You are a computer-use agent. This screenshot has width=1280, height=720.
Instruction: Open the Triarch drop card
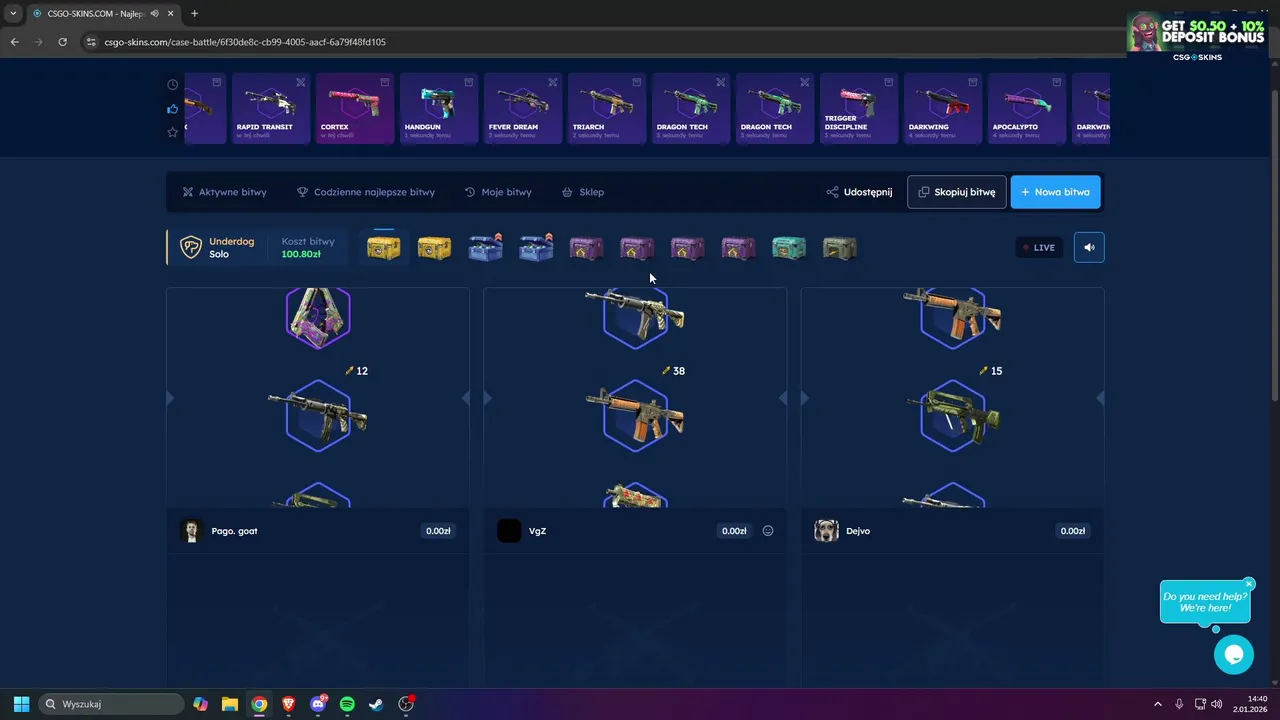[x=607, y=108]
